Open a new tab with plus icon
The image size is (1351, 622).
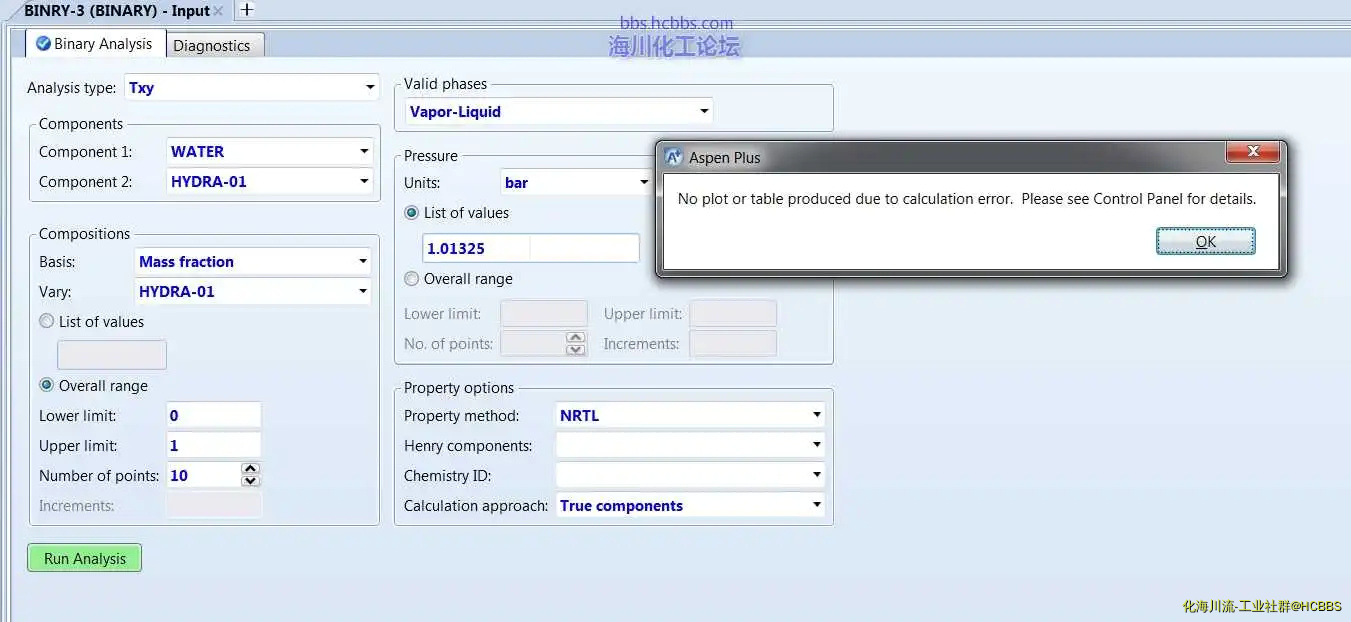point(246,10)
